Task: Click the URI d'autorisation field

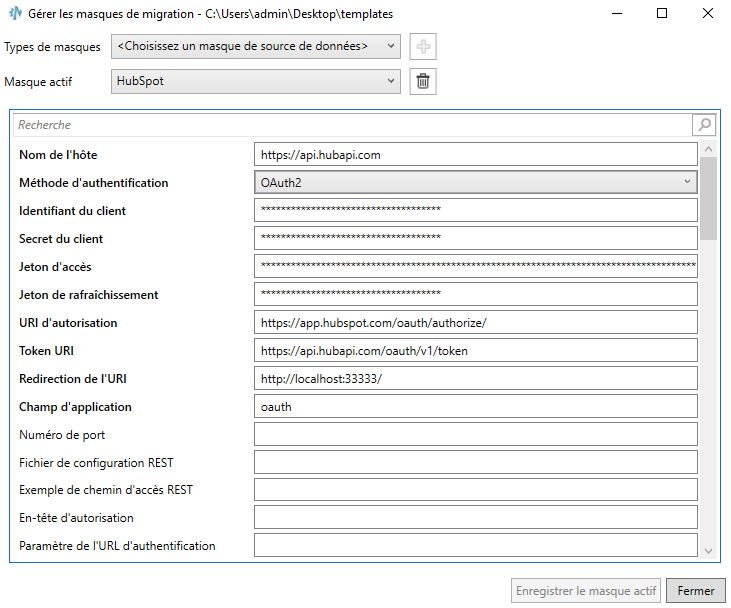Action: click(x=475, y=322)
